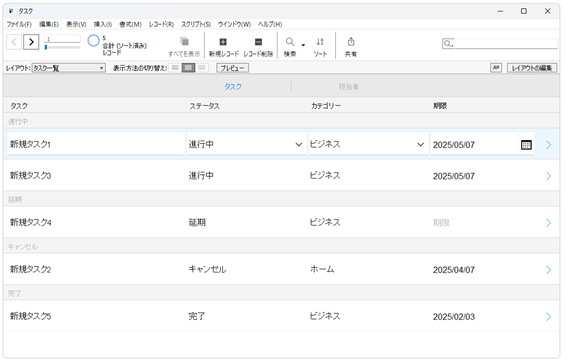Click the found set circle icon
The height and width of the screenshot is (362, 567).
93,41
